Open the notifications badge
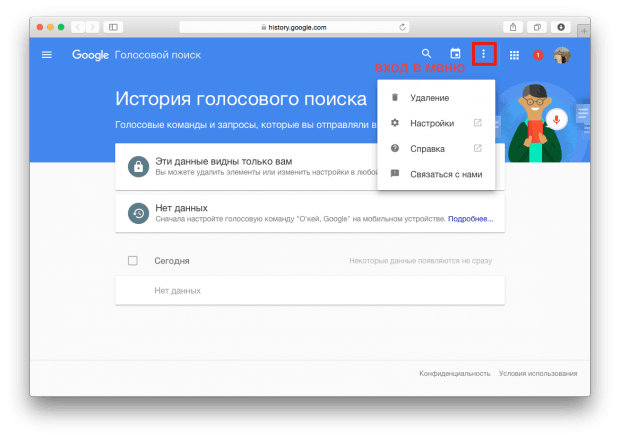Image resolution: width=620 pixels, height=439 pixels. (538, 55)
